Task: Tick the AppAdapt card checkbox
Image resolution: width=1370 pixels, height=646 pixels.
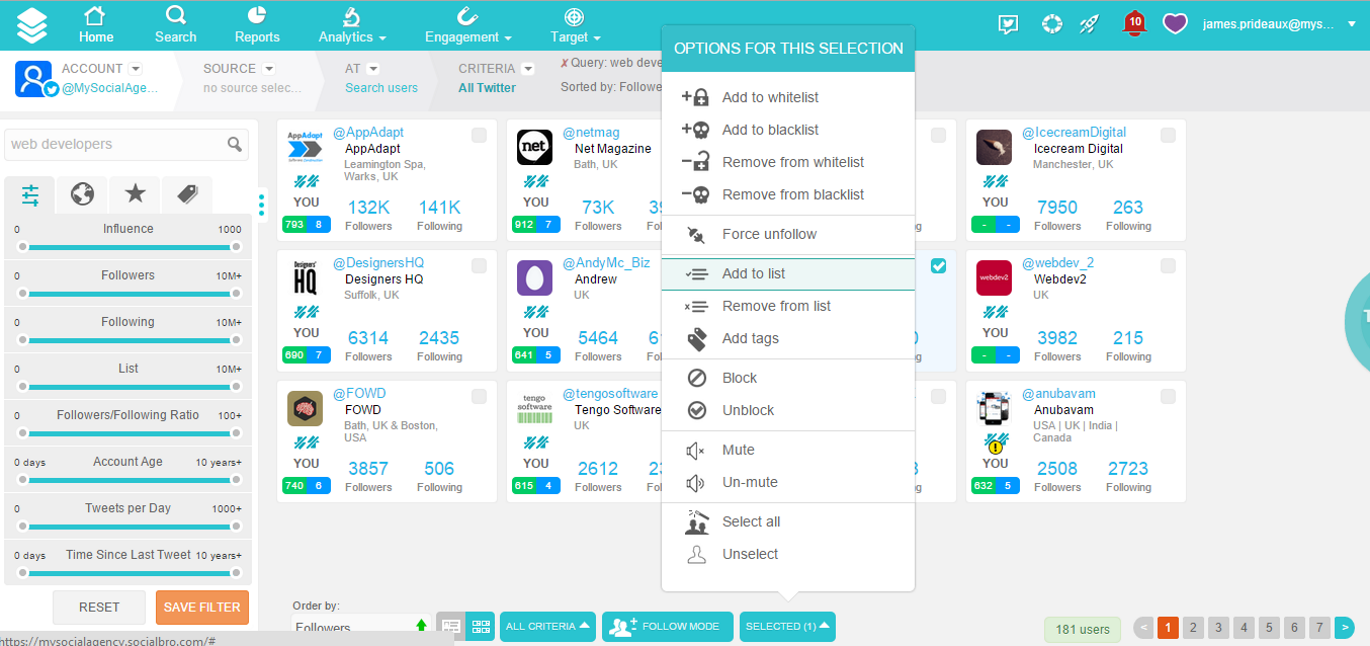Action: (479, 135)
